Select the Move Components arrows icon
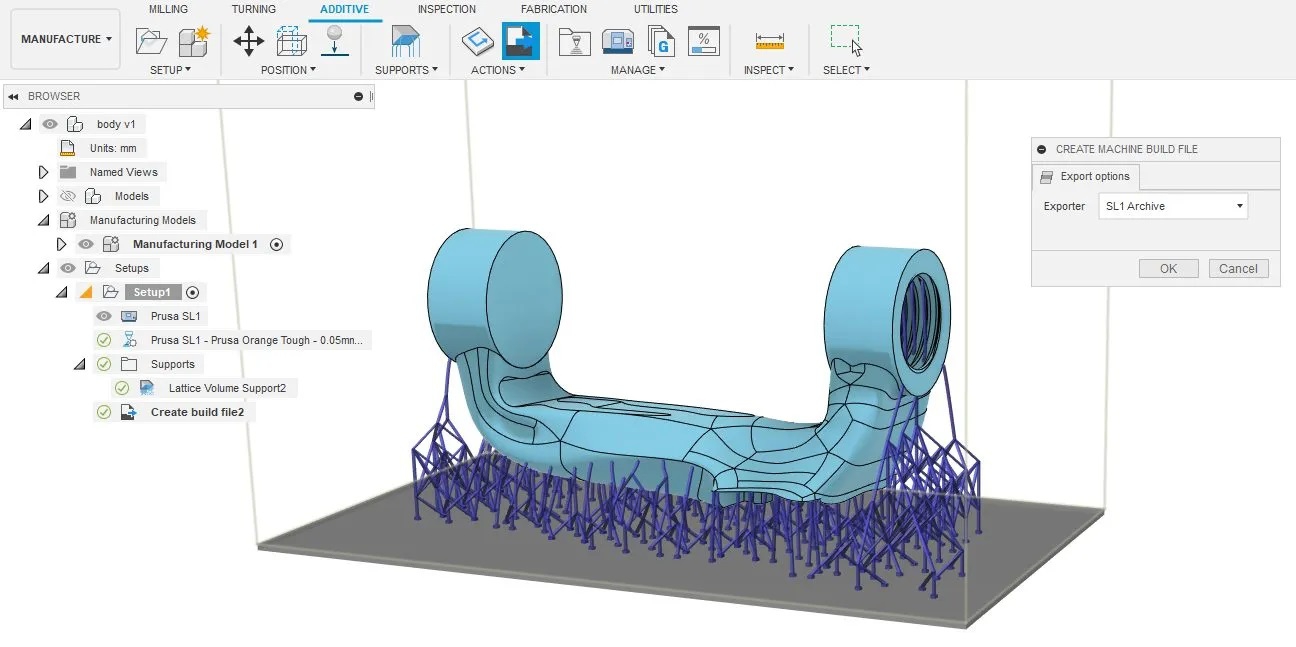 (x=248, y=42)
